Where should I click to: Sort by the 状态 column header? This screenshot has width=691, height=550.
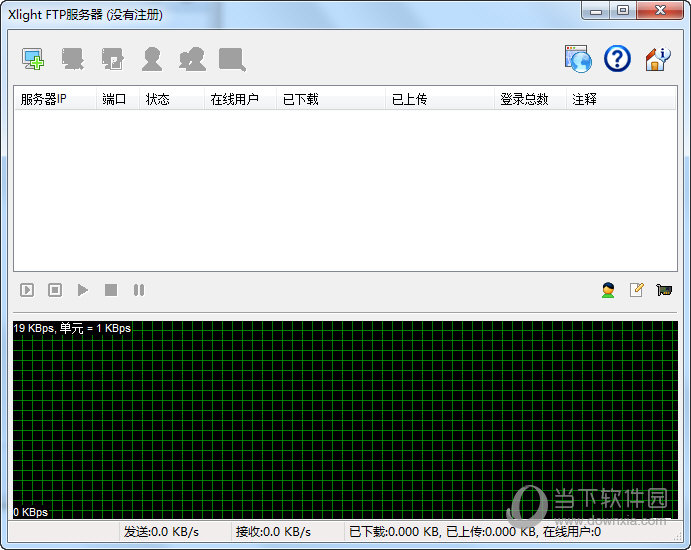coord(172,99)
